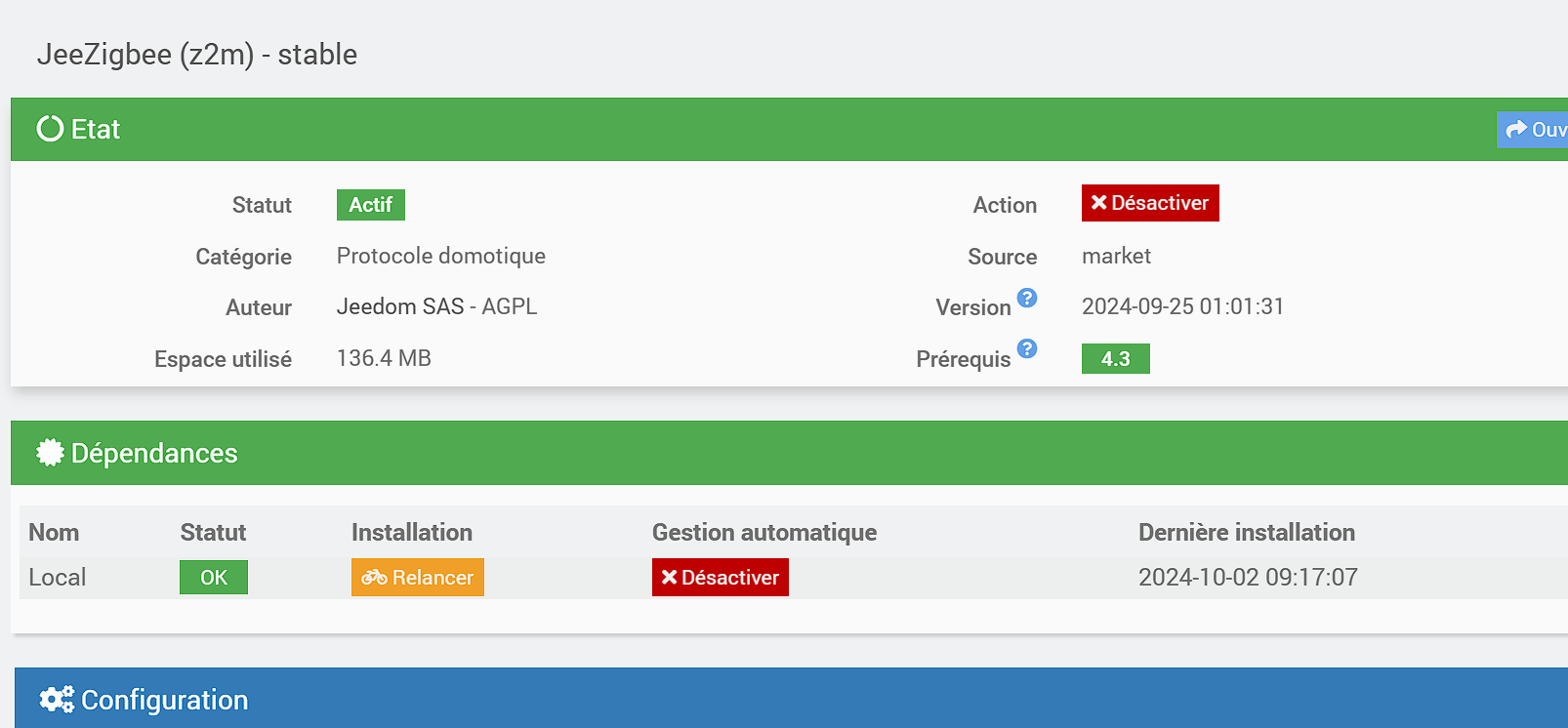Click the green Actif status badge

click(371, 205)
